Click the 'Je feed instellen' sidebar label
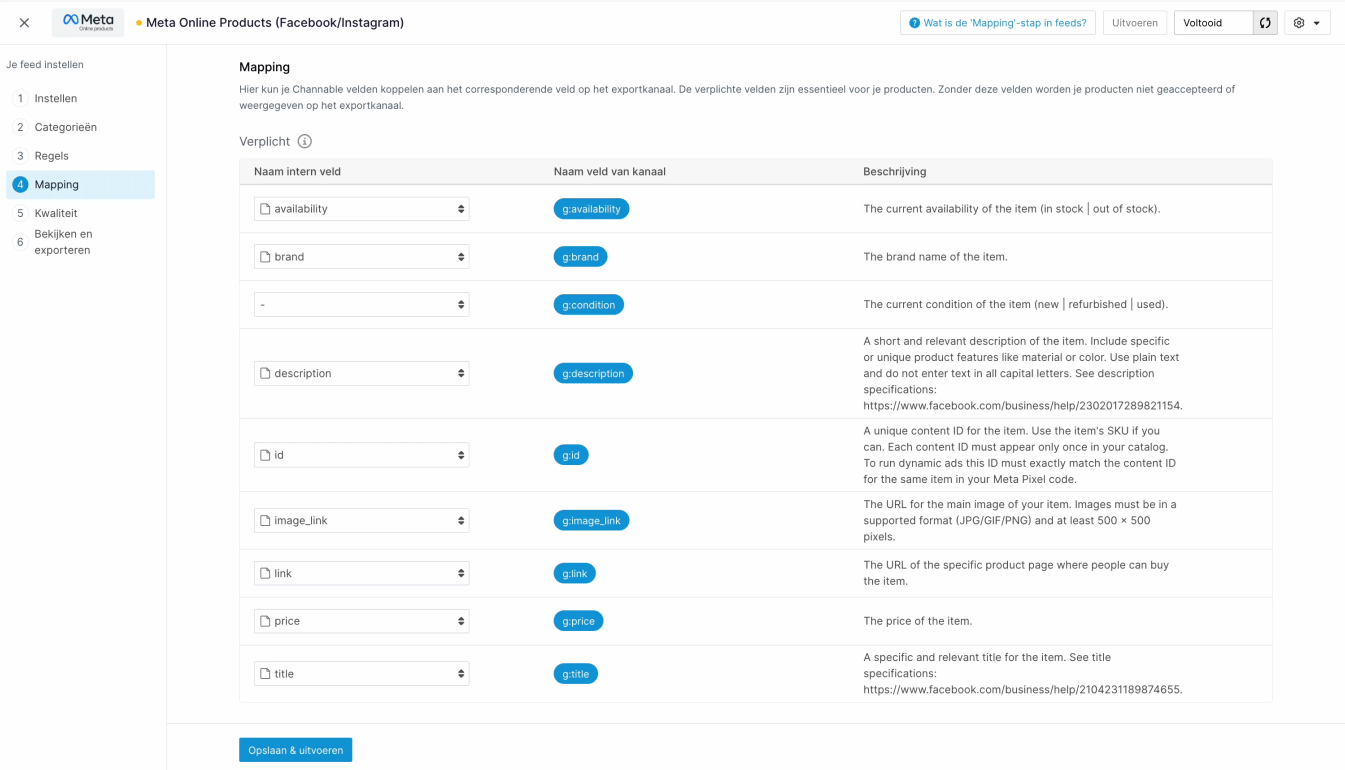The height and width of the screenshot is (770, 1345). click(x=45, y=65)
